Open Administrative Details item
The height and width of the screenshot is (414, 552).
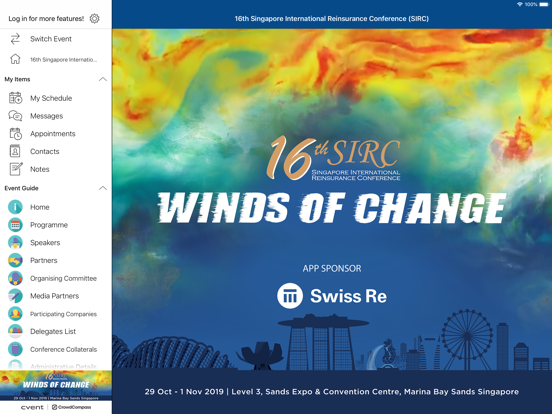(63, 366)
